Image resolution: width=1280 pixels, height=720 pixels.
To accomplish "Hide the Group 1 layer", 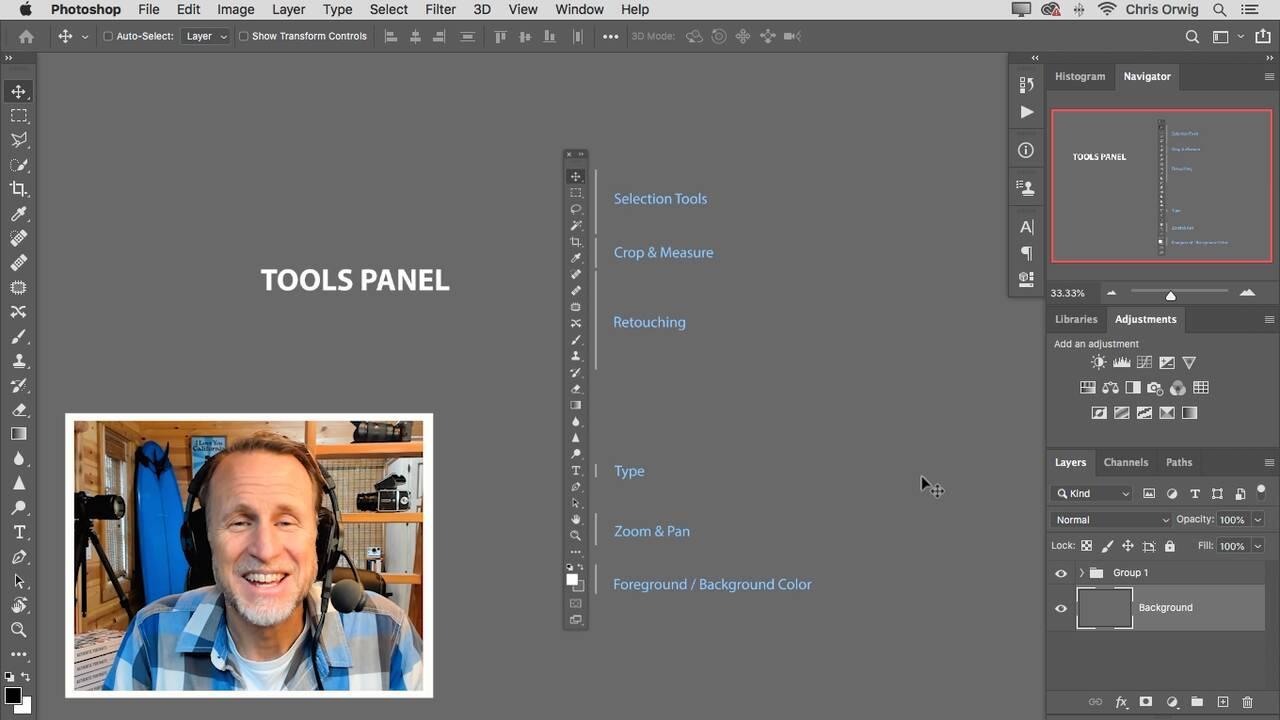I will coord(1061,573).
